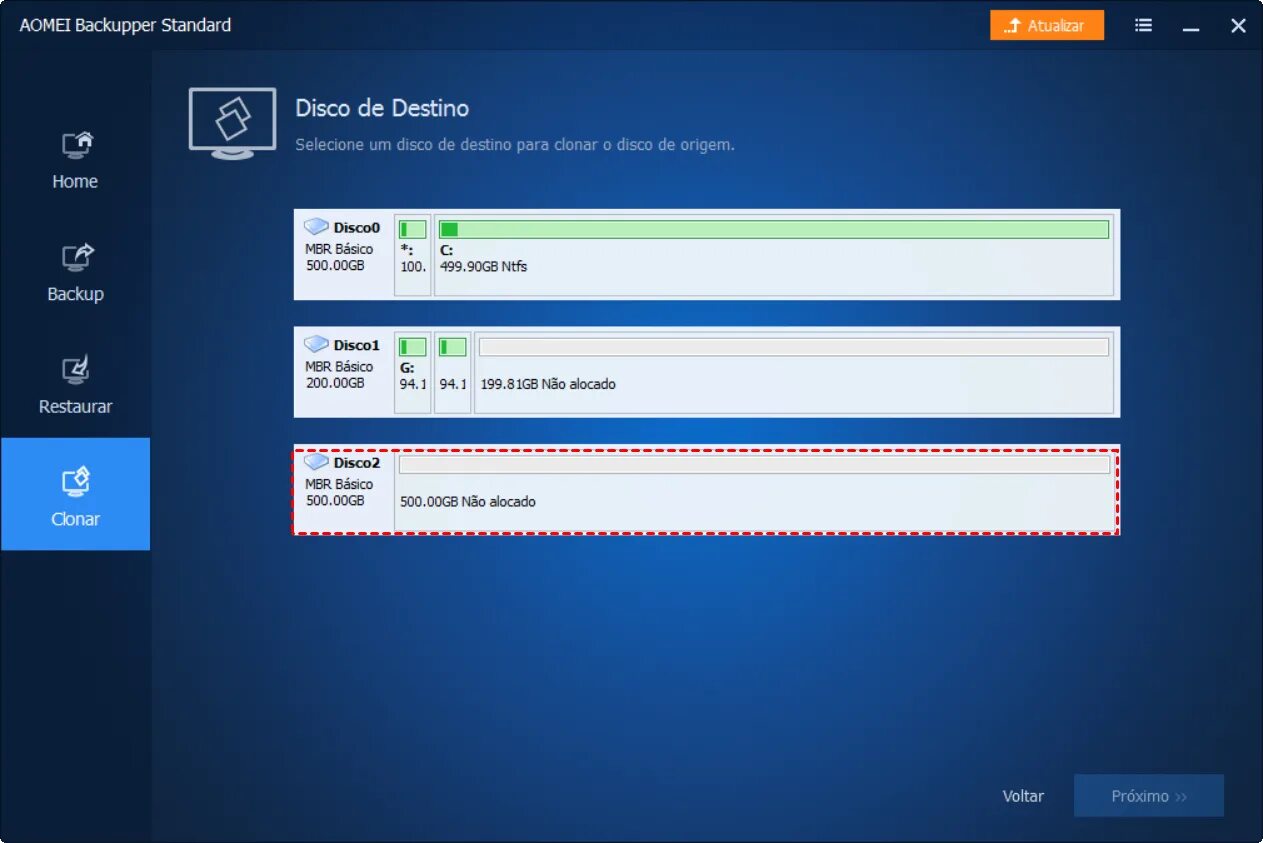Image resolution: width=1263 pixels, height=843 pixels.
Task: Click the Próximo next button
Action: (x=1149, y=796)
